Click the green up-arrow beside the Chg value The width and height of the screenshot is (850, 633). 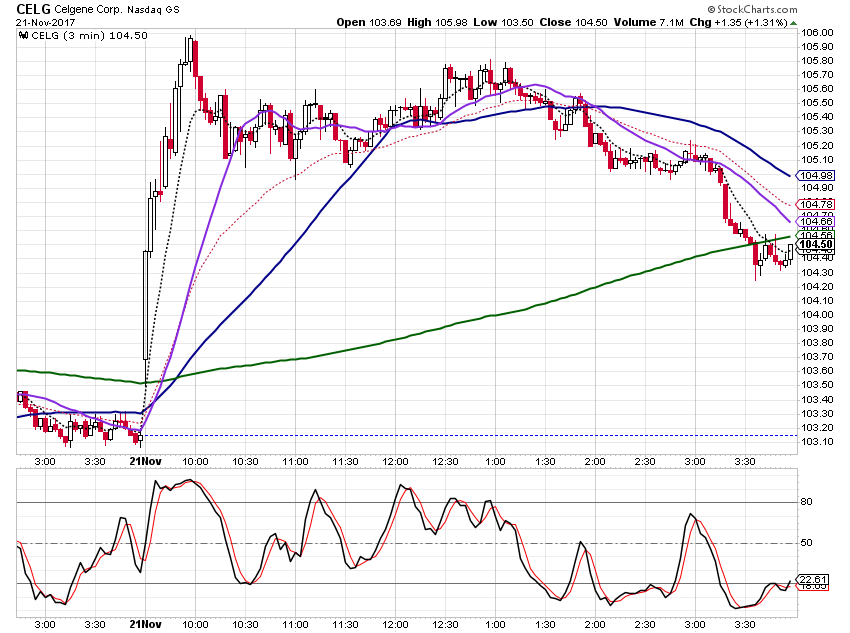[794, 23]
